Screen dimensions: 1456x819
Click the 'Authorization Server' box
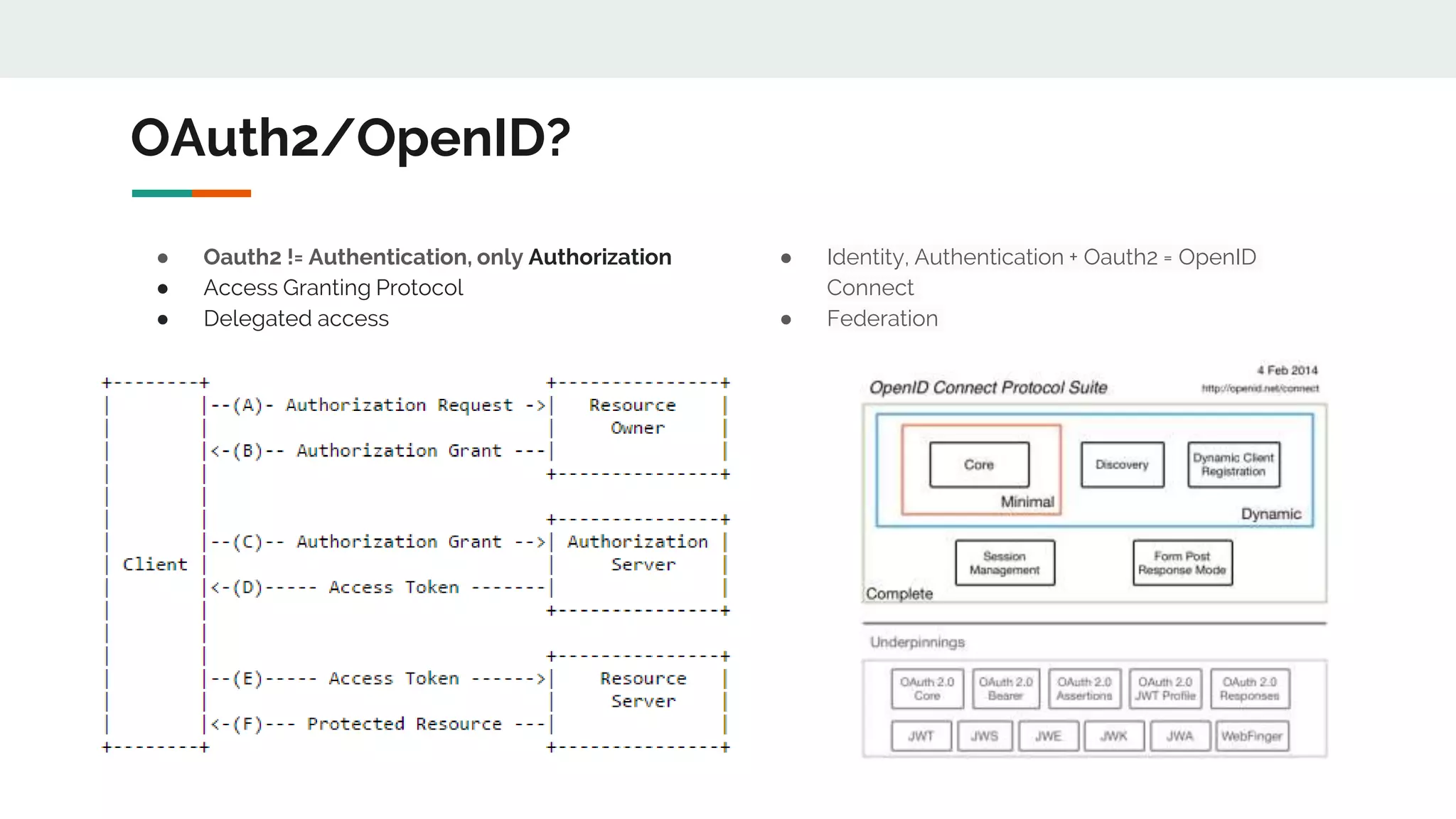pos(638,564)
